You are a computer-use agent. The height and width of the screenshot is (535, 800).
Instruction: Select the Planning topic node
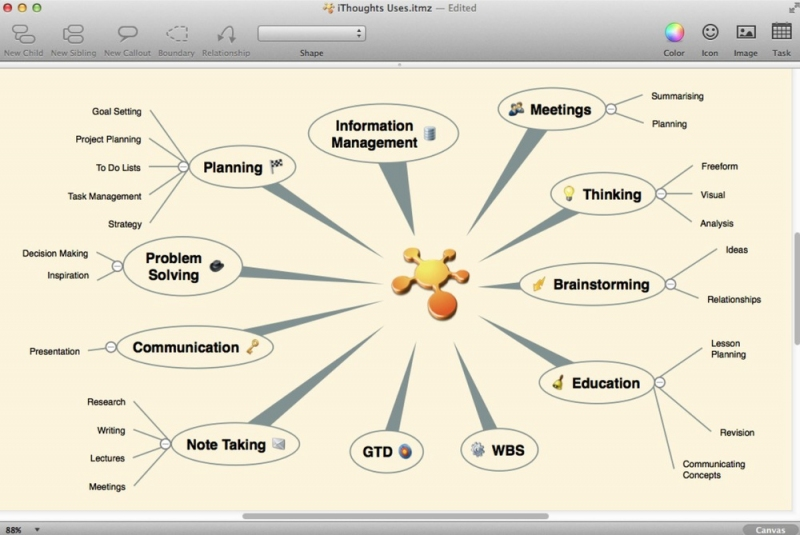point(242,167)
